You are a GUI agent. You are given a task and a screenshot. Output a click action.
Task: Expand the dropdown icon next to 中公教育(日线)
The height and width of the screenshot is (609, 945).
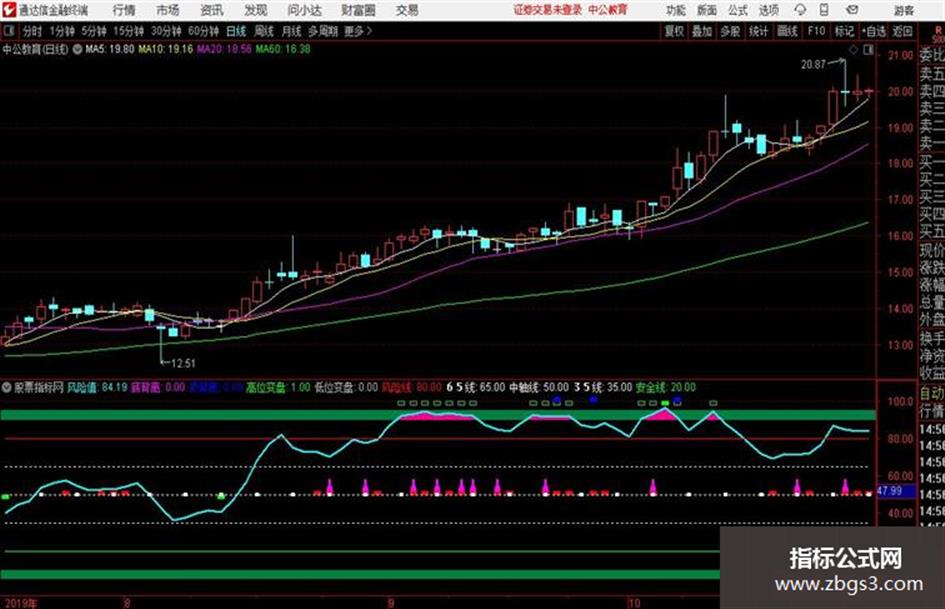[x=77, y=49]
